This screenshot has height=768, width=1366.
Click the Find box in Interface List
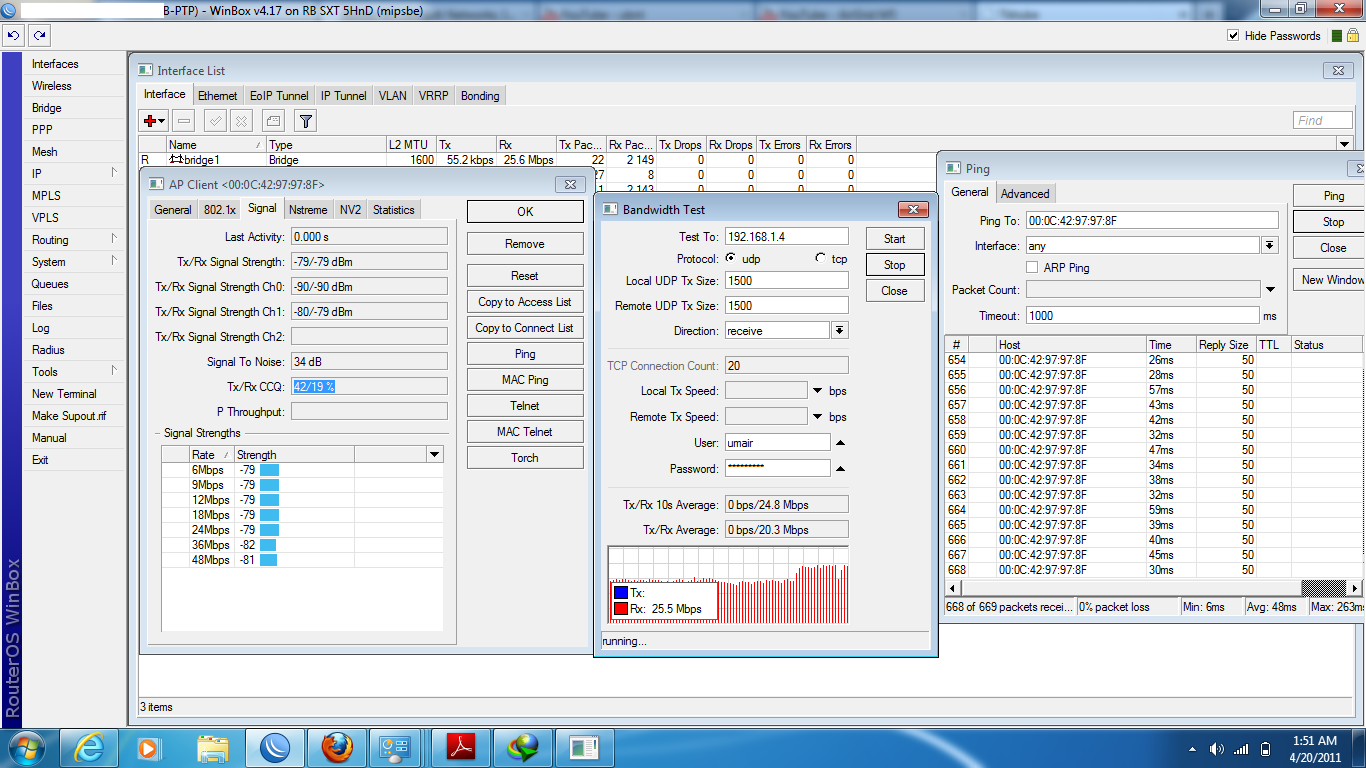point(1322,121)
